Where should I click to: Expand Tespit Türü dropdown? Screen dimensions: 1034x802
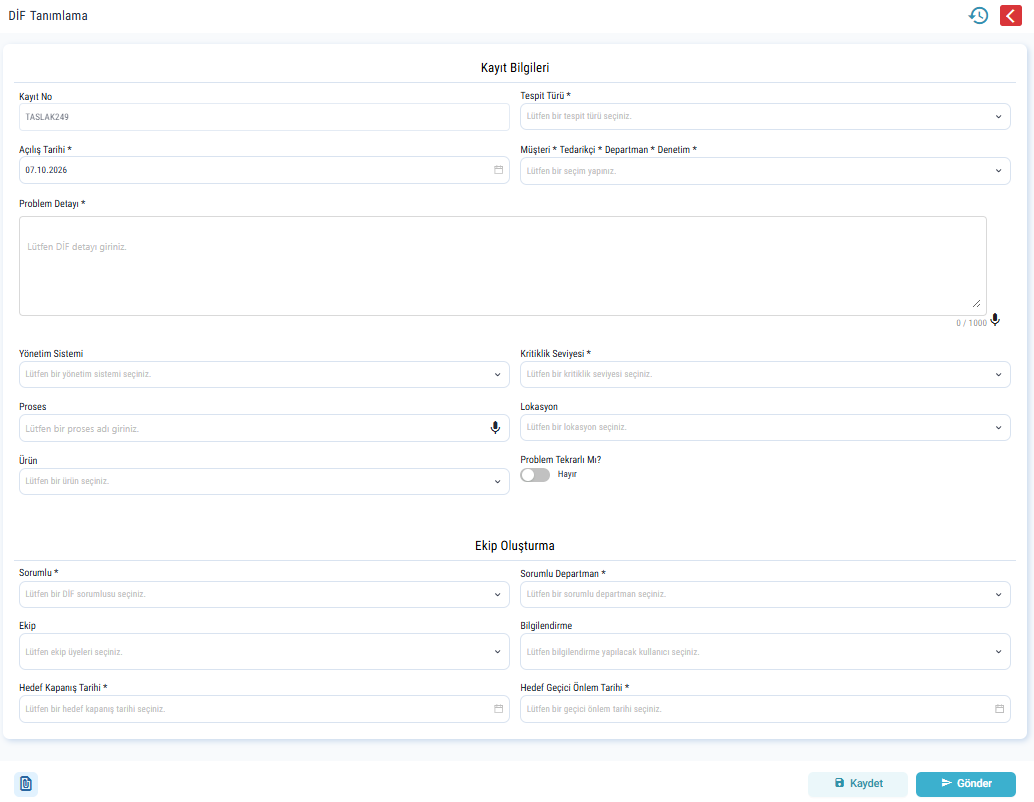pos(765,117)
